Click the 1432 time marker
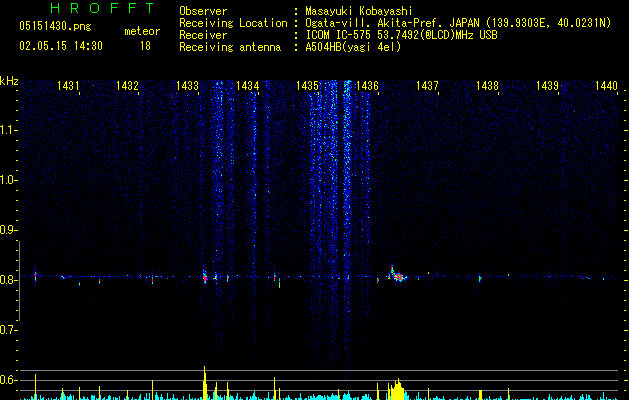Image resolution: width=629 pixels, height=400 pixels. pyautogui.click(x=128, y=86)
